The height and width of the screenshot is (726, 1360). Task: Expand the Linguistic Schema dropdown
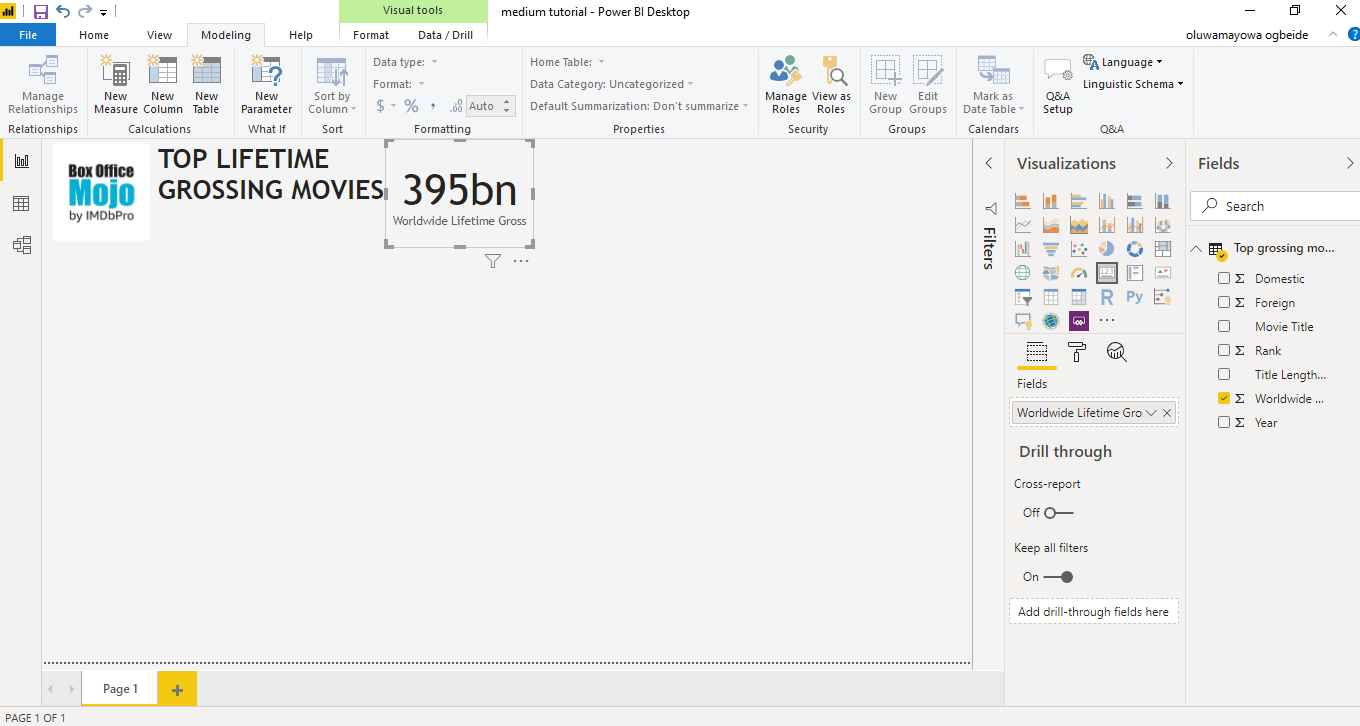coord(1133,84)
